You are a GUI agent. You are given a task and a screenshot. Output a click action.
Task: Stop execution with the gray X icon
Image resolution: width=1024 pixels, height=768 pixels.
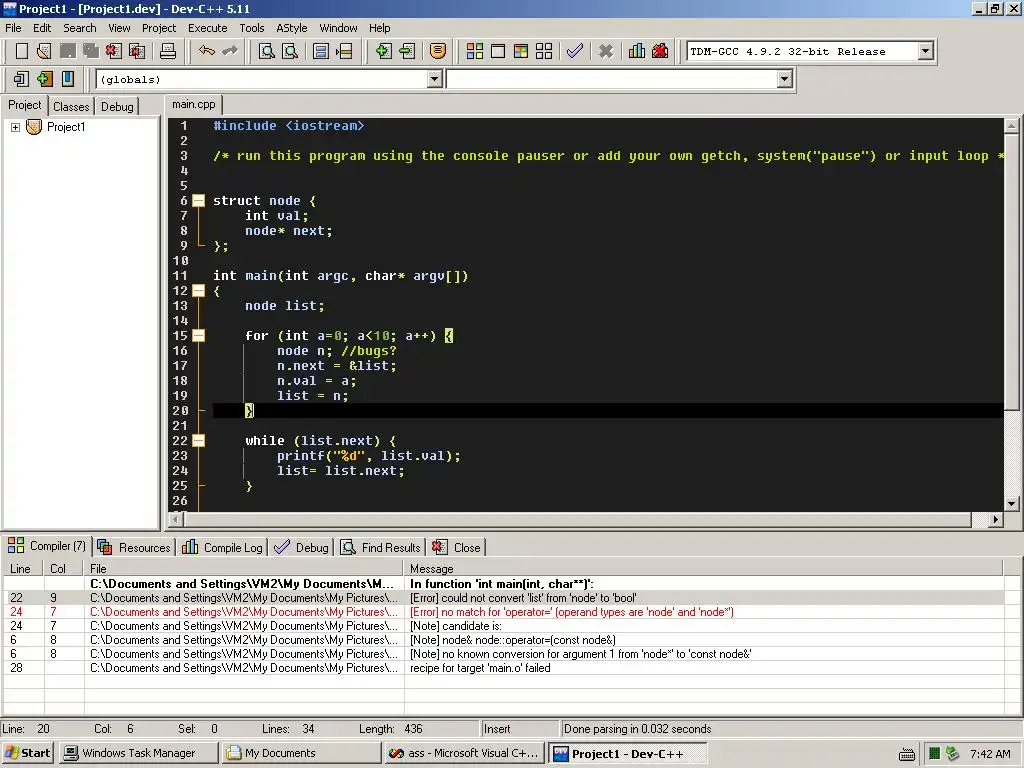(x=605, y=51)
